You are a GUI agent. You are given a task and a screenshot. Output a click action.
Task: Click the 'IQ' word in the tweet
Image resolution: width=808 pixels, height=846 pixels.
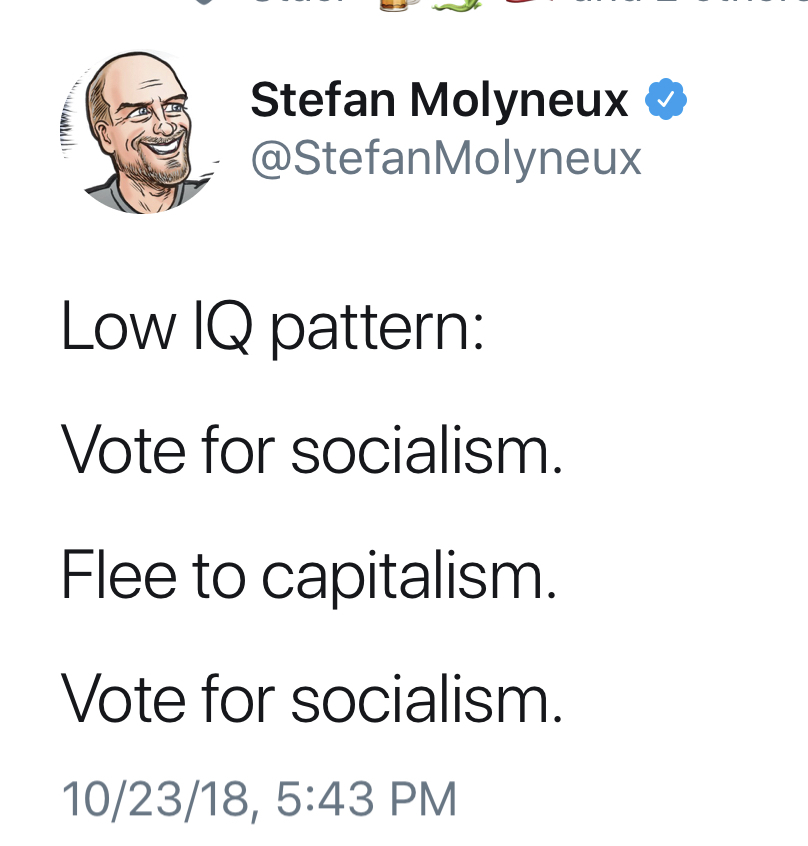222,326
